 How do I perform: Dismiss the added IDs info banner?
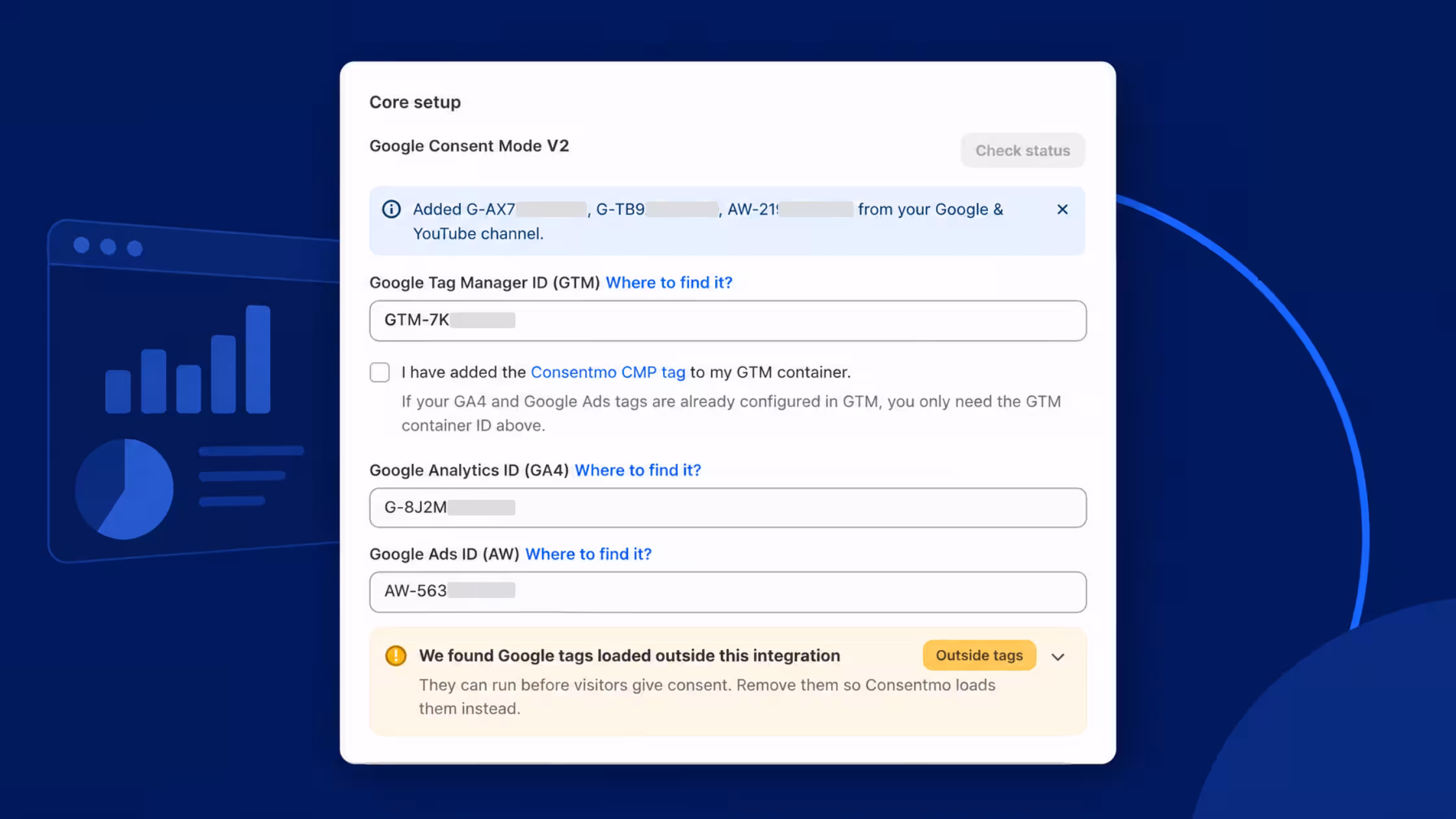tap(1062, 209)
